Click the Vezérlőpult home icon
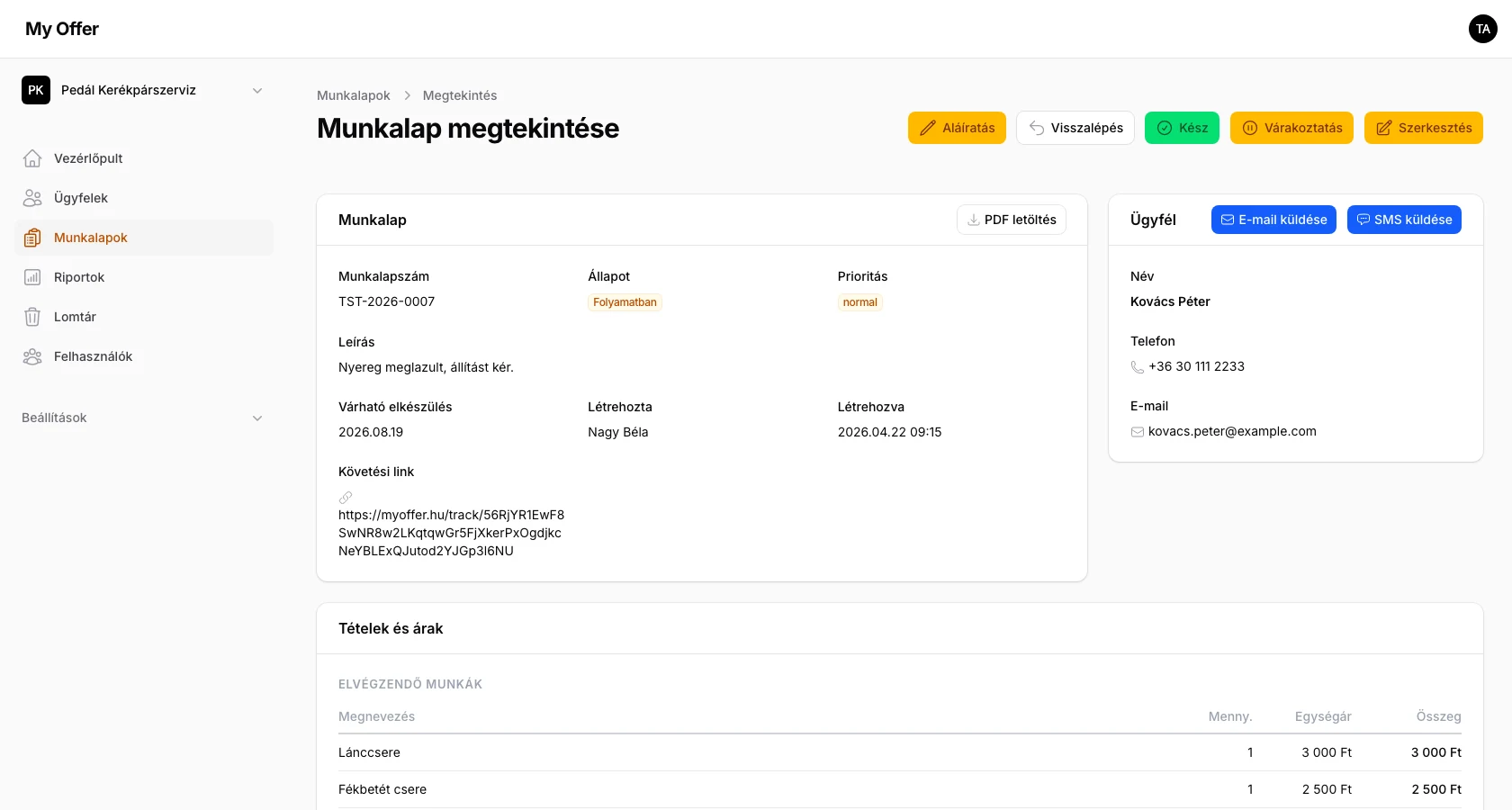 click(32, 158)
